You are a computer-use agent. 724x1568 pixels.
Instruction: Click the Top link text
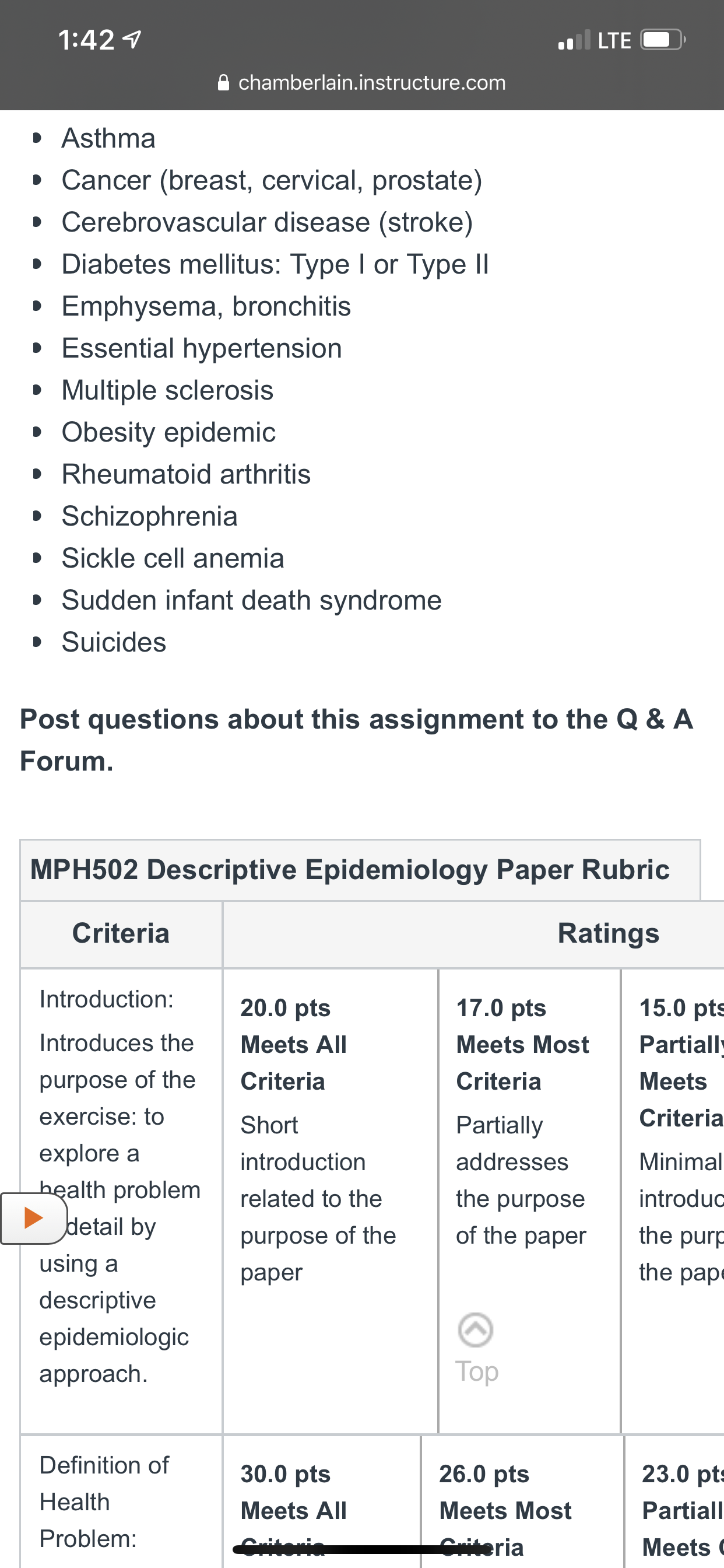click(477, 1371)
